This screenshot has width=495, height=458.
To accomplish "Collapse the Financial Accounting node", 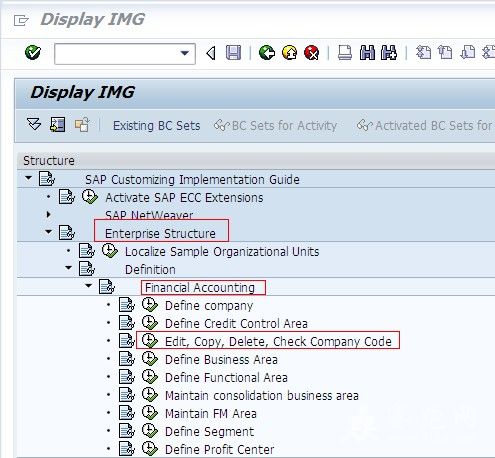I will [89, 285].
